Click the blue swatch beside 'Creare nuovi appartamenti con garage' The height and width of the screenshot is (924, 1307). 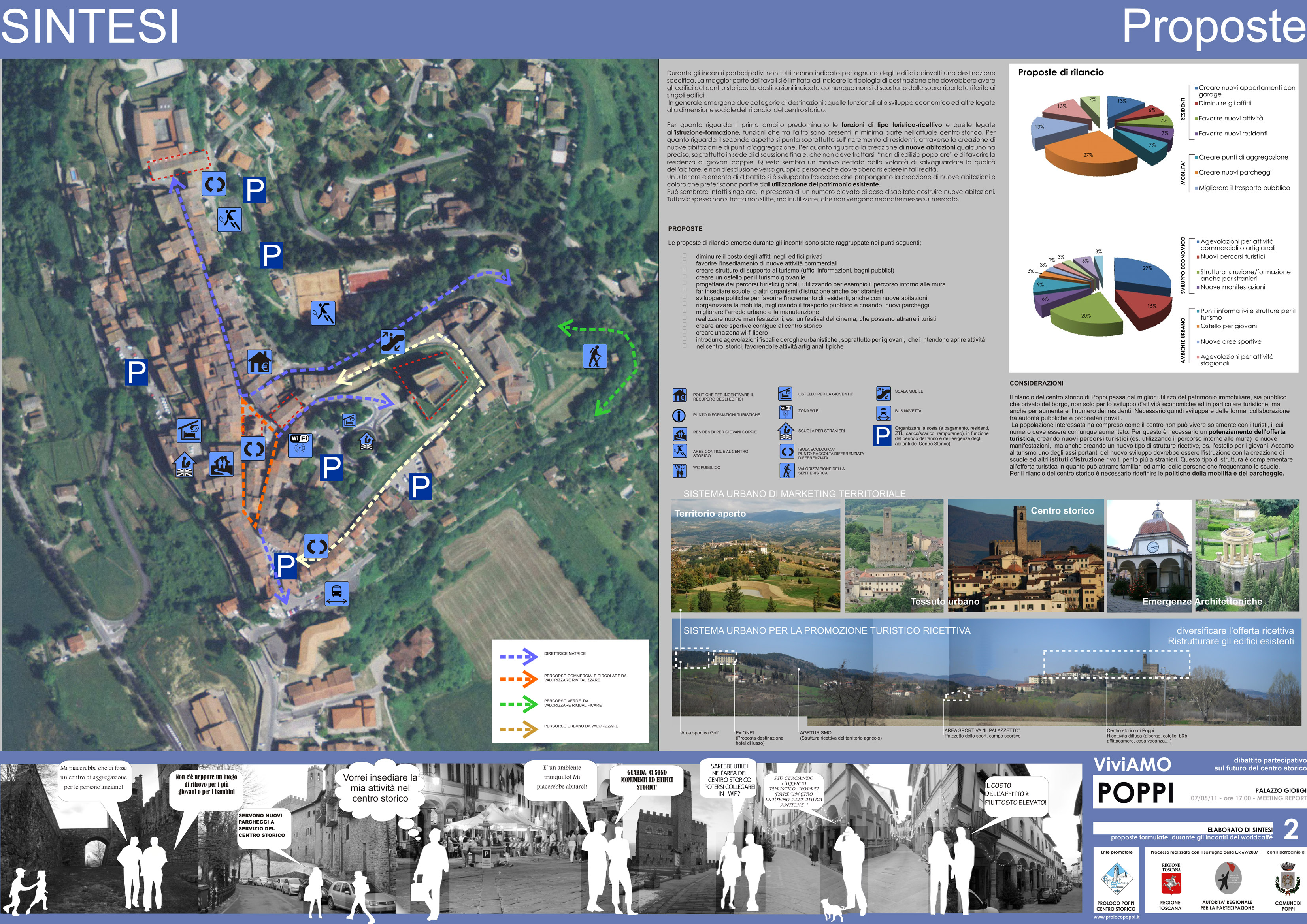coord(1197,88)
